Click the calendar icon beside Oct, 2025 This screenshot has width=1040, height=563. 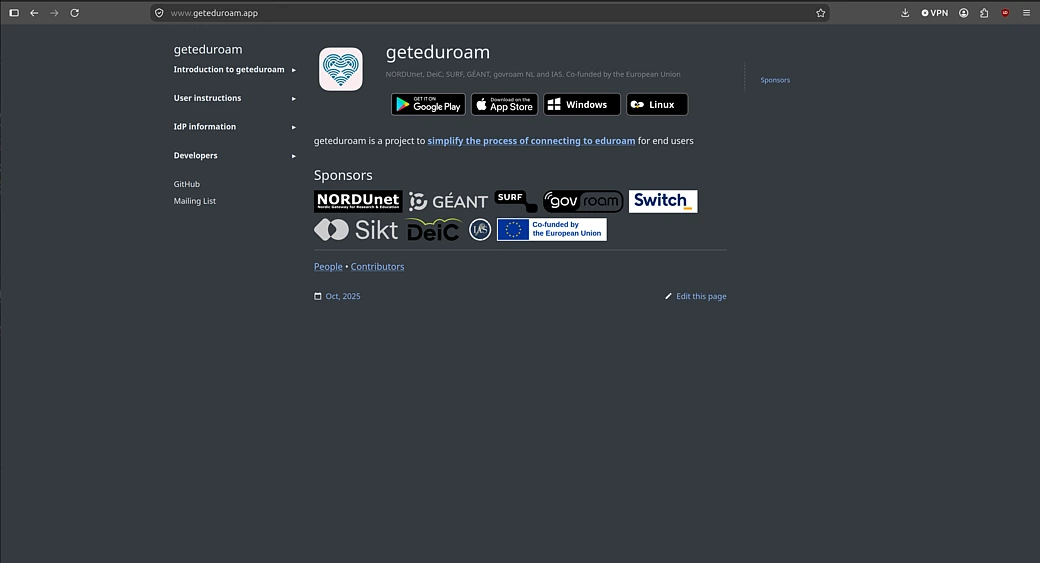pyautogui.click(x=318, y=296)
